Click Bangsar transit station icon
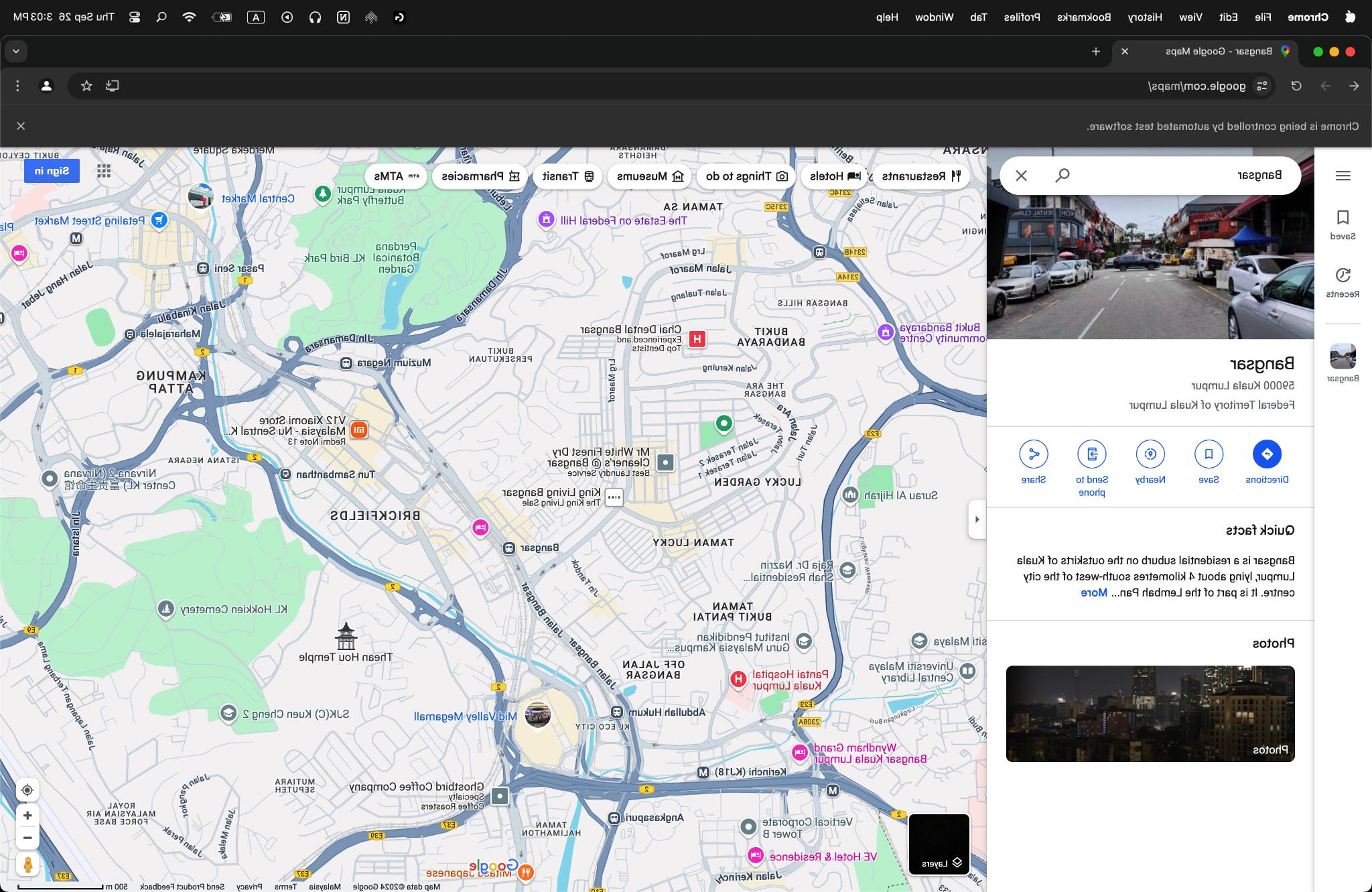 point(509,548)
